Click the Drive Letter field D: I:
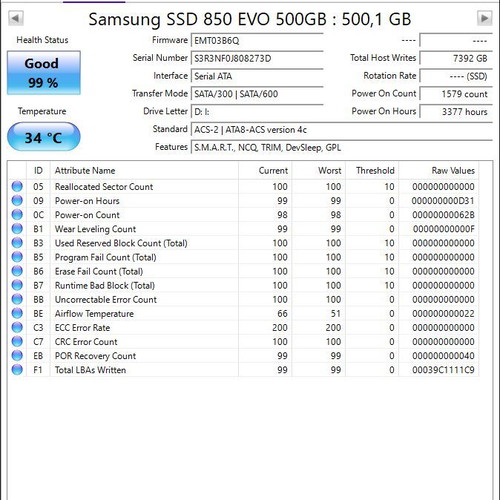500x500 pixels. 257,112
